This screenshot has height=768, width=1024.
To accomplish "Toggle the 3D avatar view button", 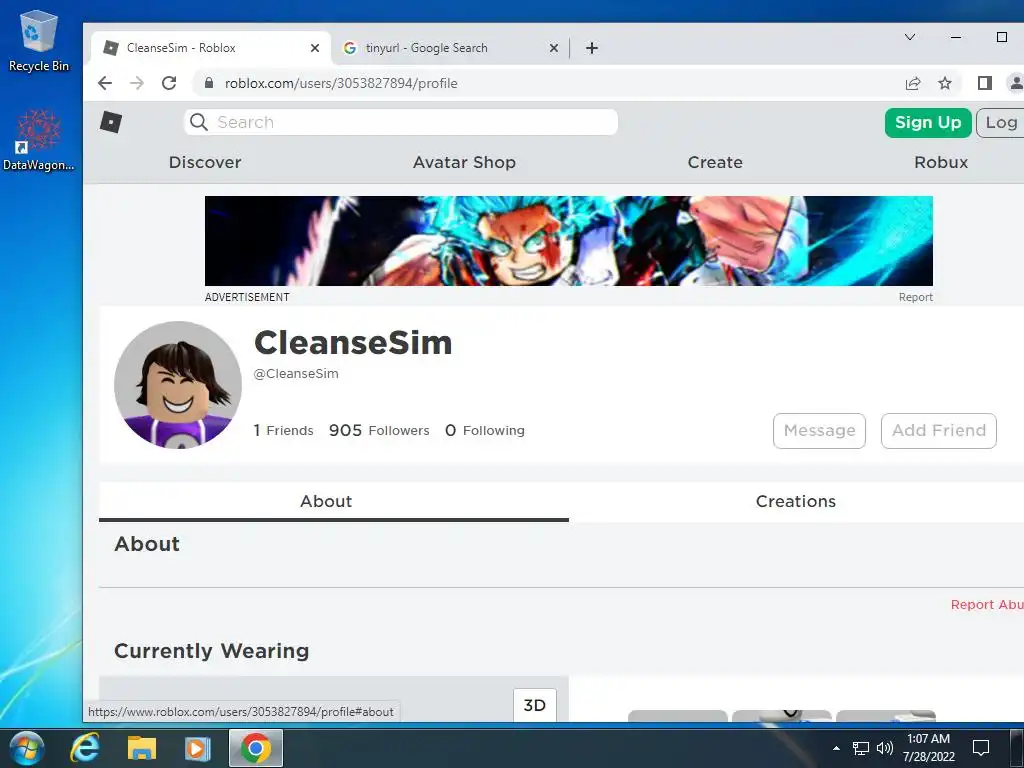I will [535, 705].
